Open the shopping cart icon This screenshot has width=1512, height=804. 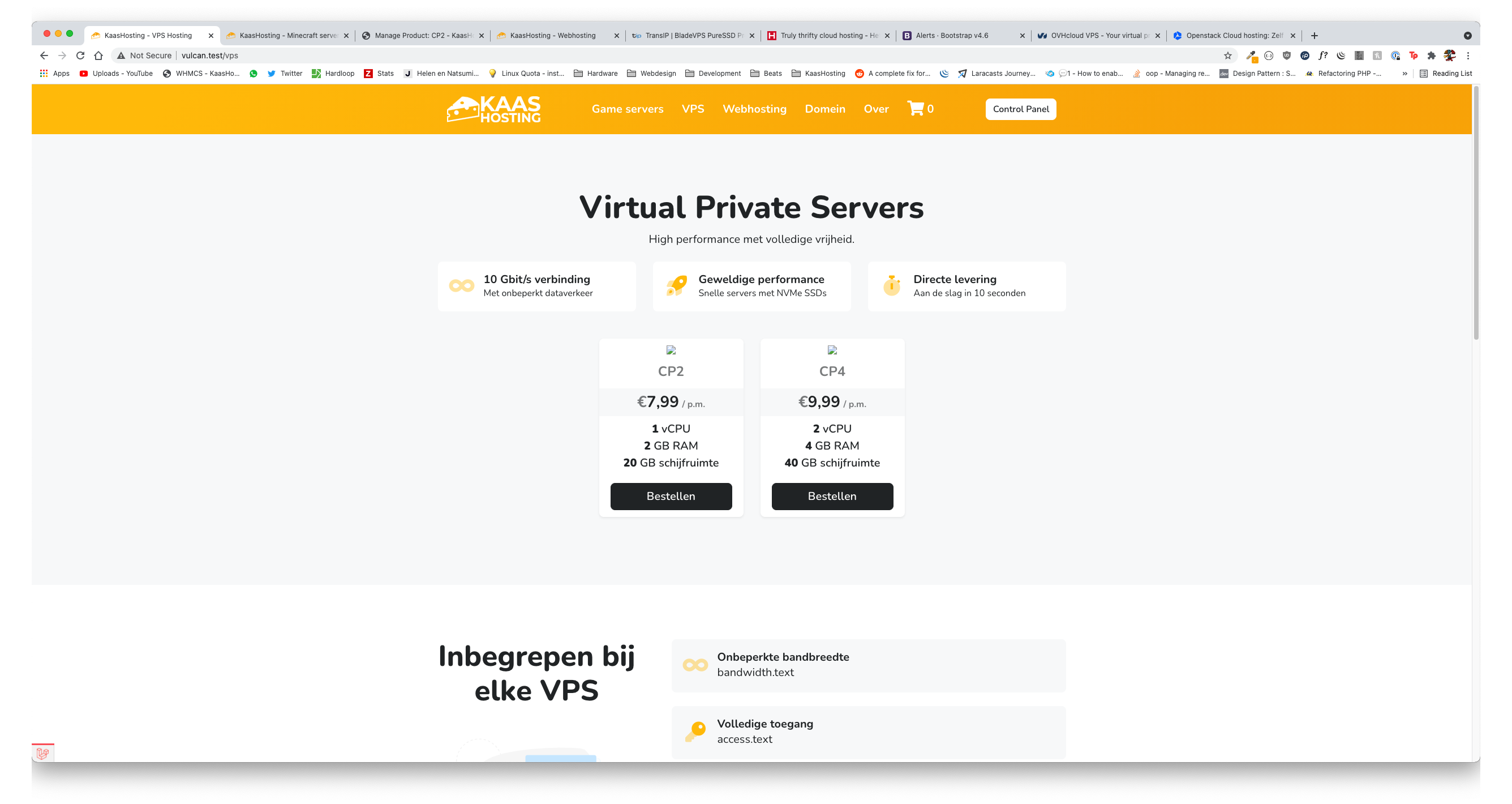pos(916,109)
